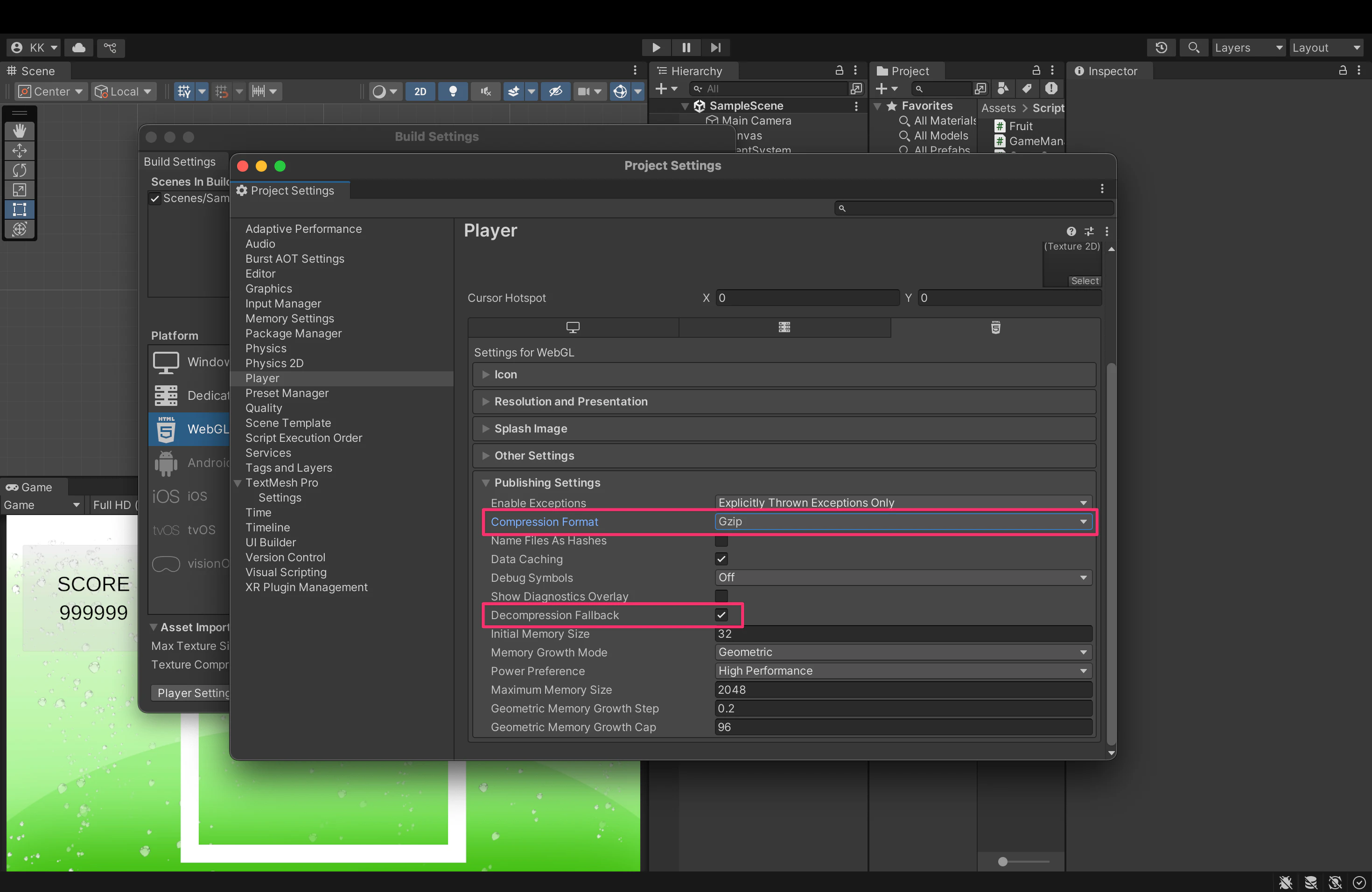The image size is (1372, 892).
Task: Lock the Hierarchy panel
Action: pyautogui.click(x=840, y=71)
